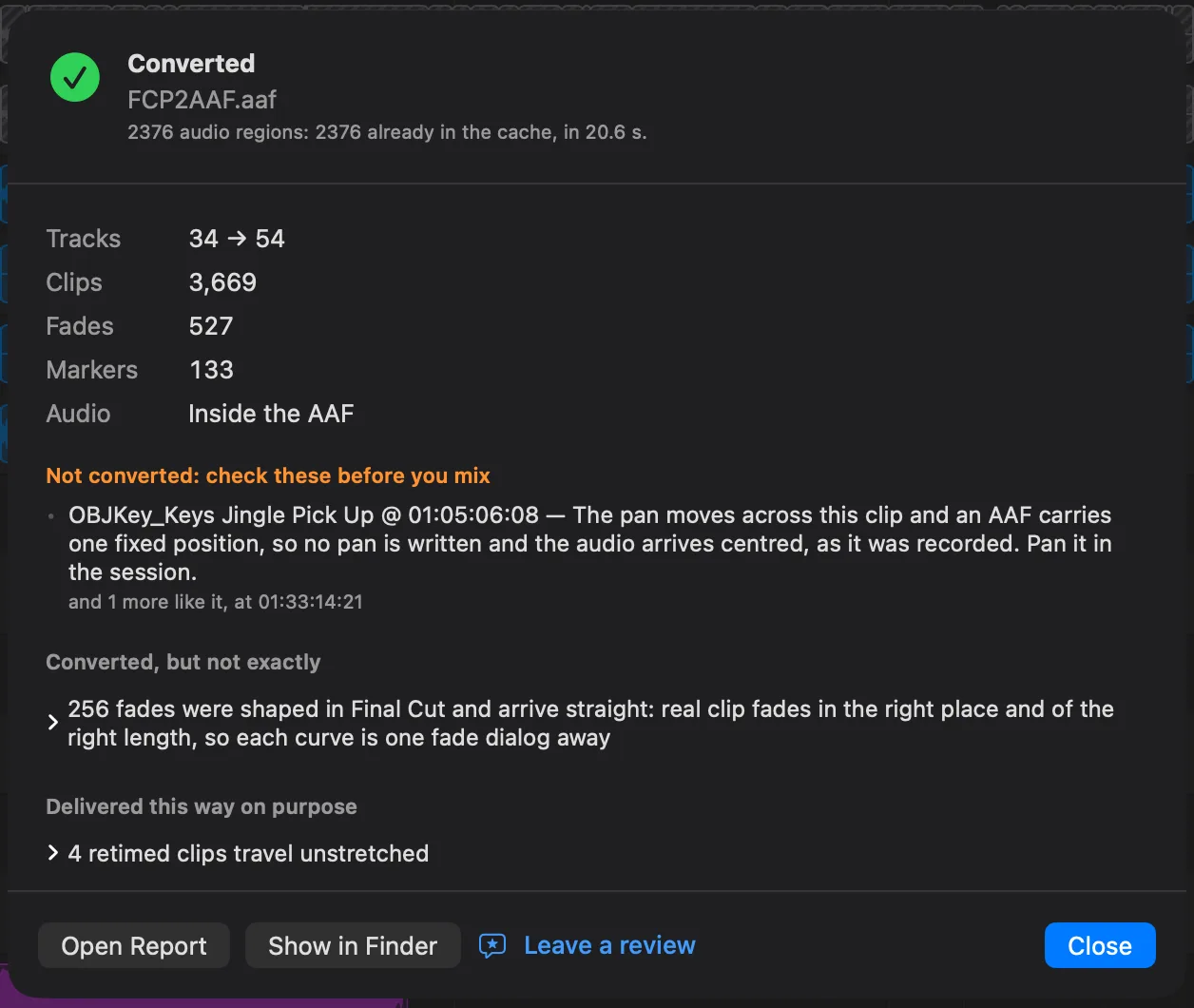Click the Tracks 34 → 54 value
Viewport: 1194px width, 1008px height.
237,239
